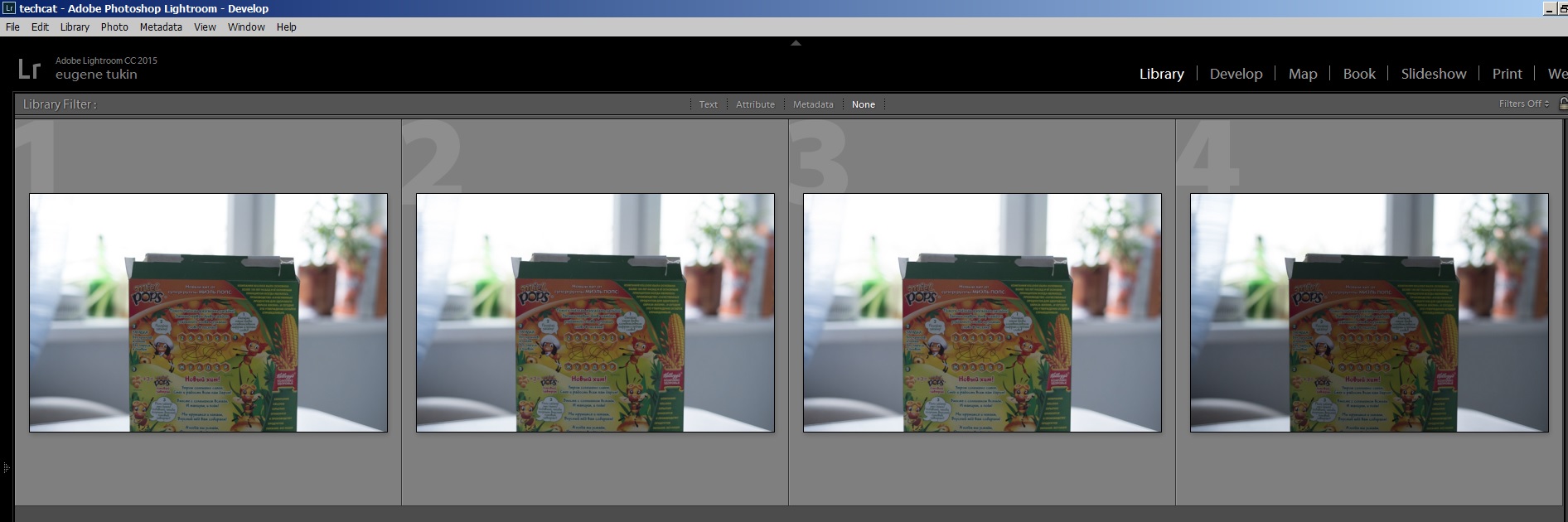Click the Lightroom title bar app icon
The height and width of the screenshot is (522, 1568).
[9, 8]
